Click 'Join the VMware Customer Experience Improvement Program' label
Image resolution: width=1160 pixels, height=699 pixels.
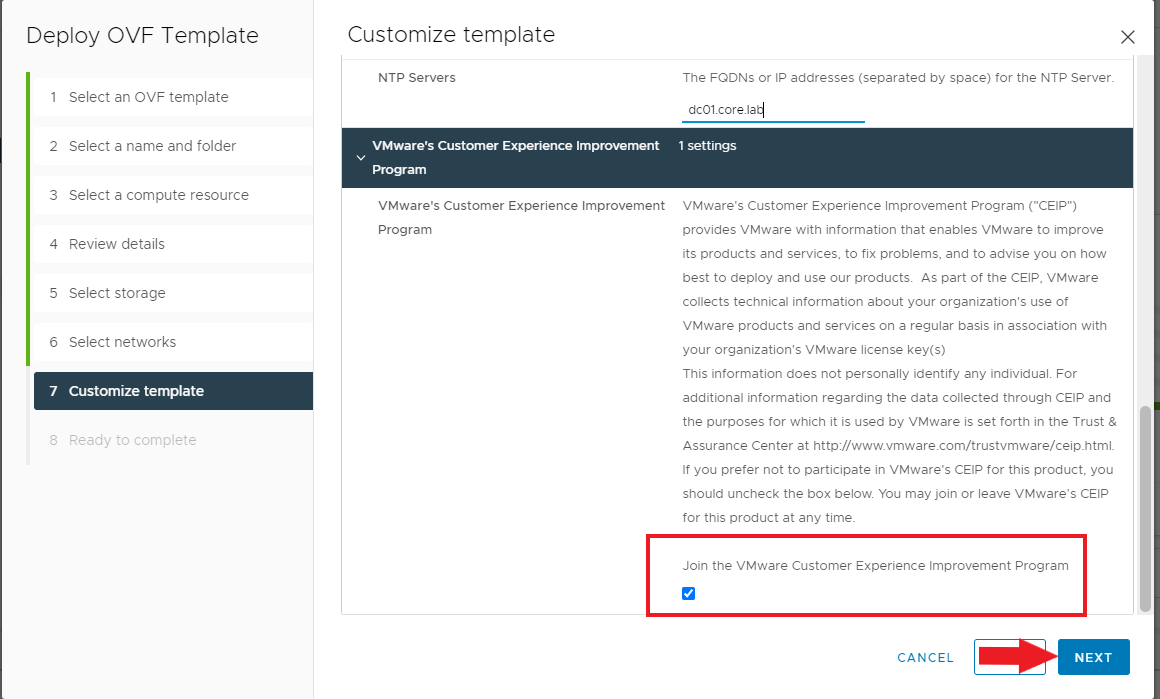[x=875, y=566]
